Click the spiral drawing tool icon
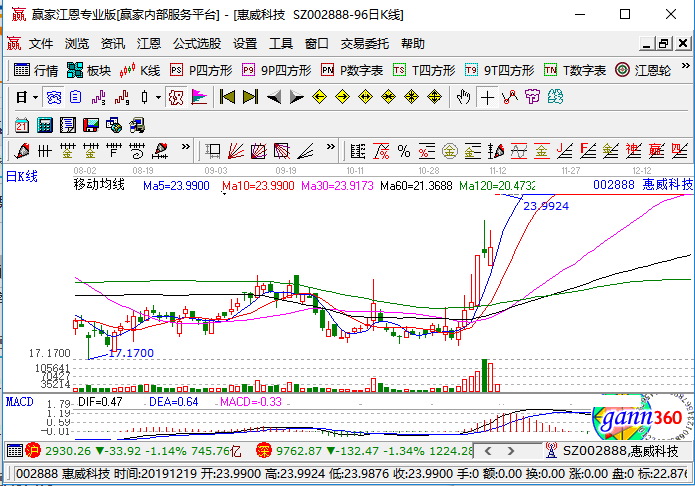 [137, 151]
